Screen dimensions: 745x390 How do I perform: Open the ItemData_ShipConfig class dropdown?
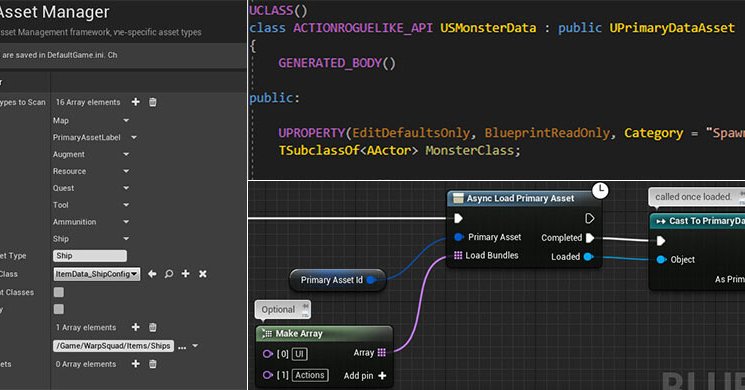tap(96, 274)
